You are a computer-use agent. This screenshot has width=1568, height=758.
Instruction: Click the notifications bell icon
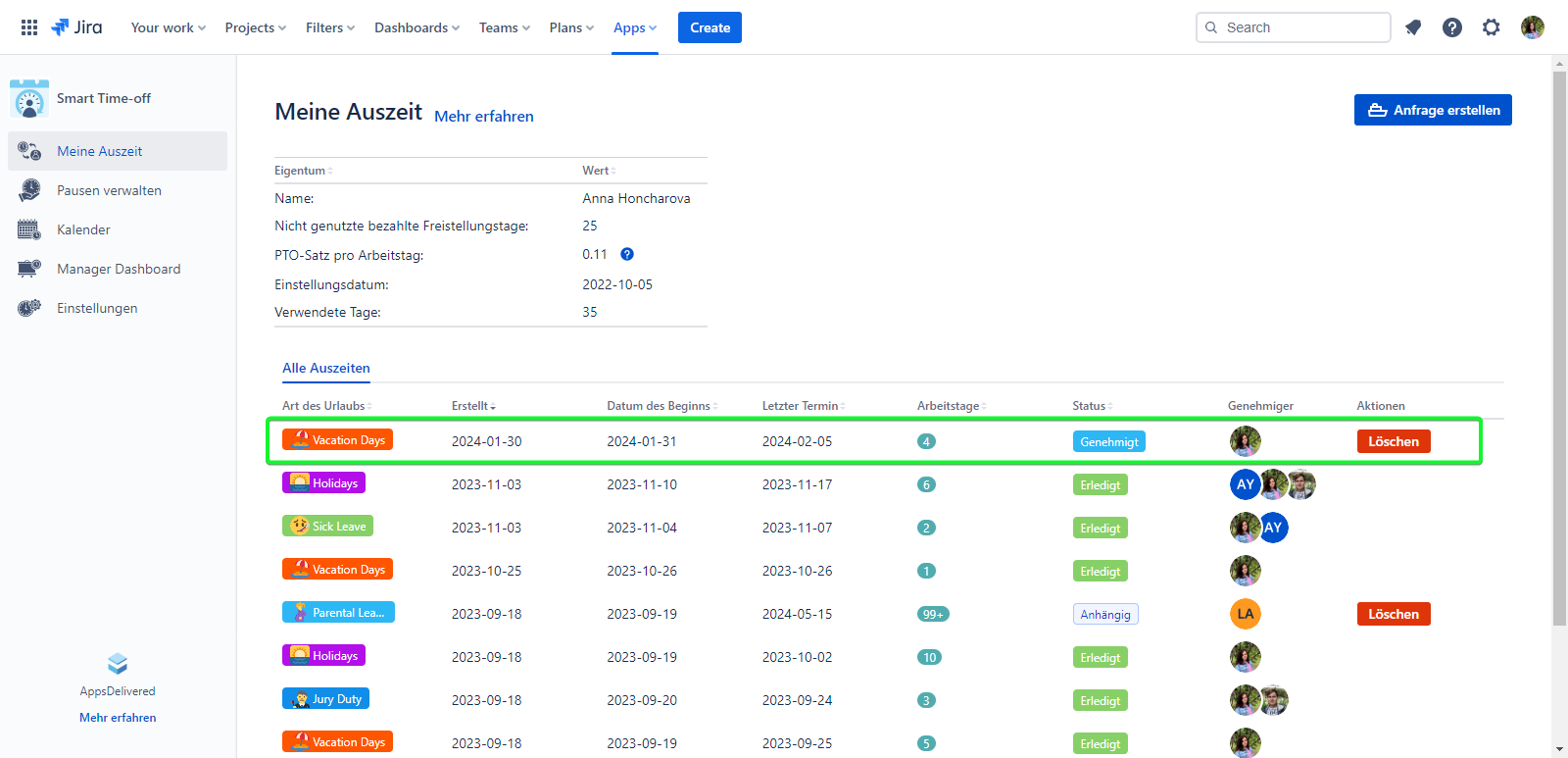tap(1413, 27)
